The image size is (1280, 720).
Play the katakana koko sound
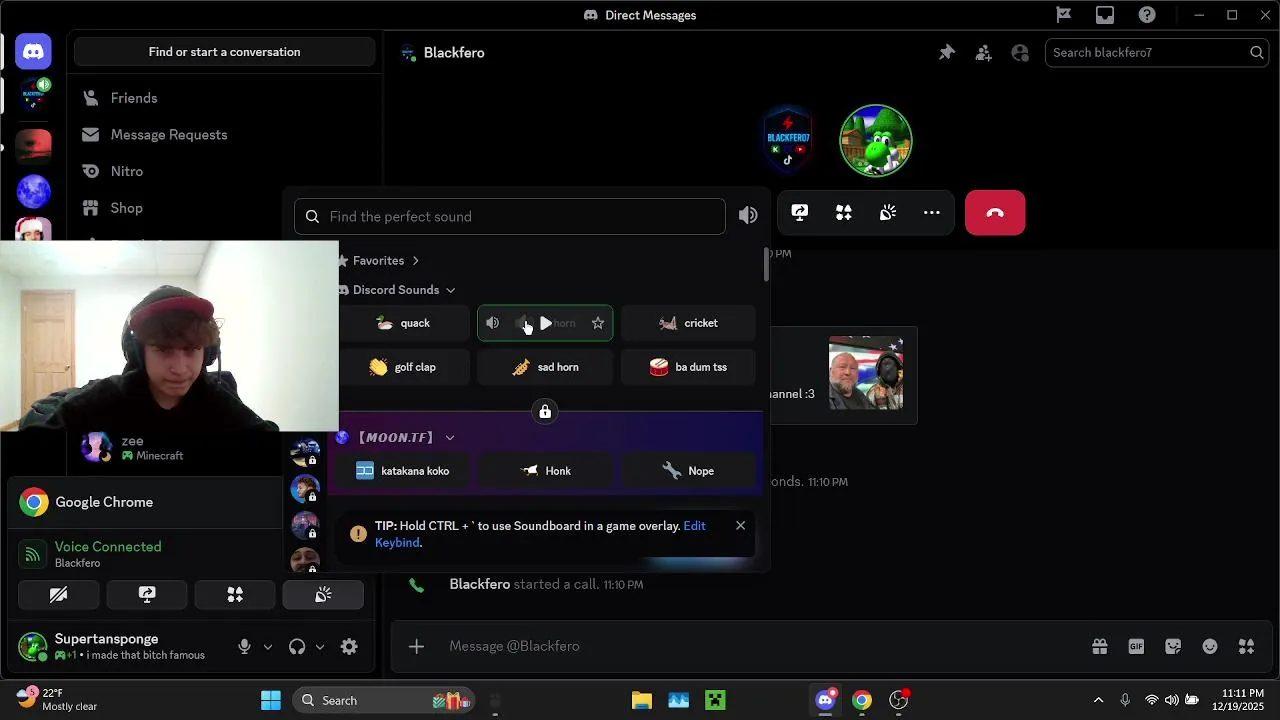[x=402, y=471]
